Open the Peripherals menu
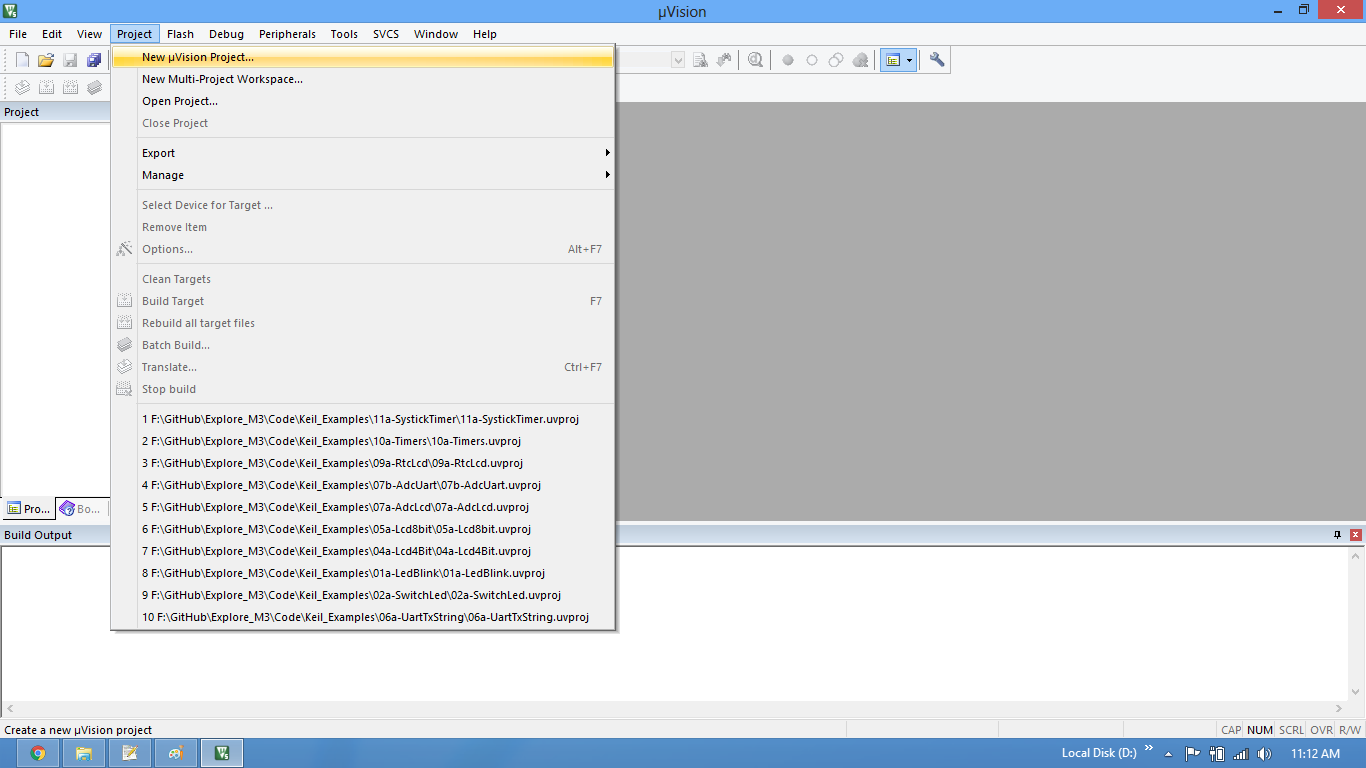Image resolution: width=1366 pixels, height=768 pixels. click(x=287, y=34)
